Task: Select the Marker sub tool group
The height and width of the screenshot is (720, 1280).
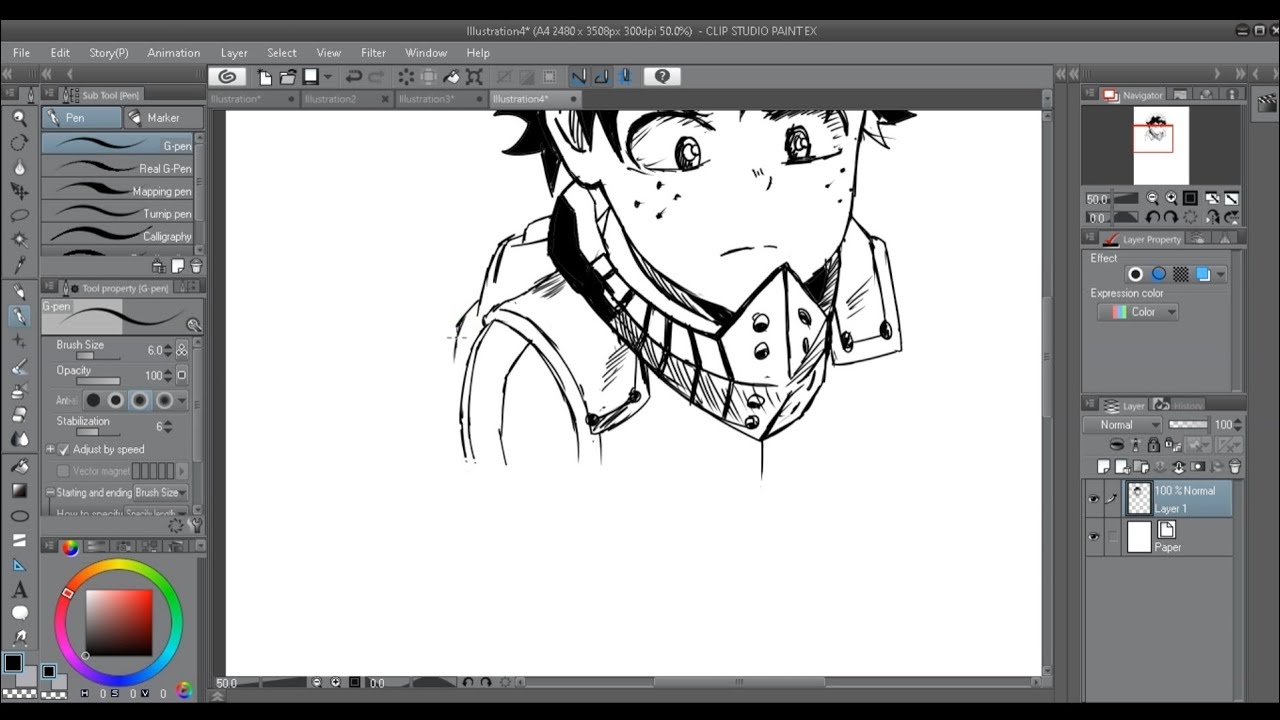Action: click(x=163, y=118)
